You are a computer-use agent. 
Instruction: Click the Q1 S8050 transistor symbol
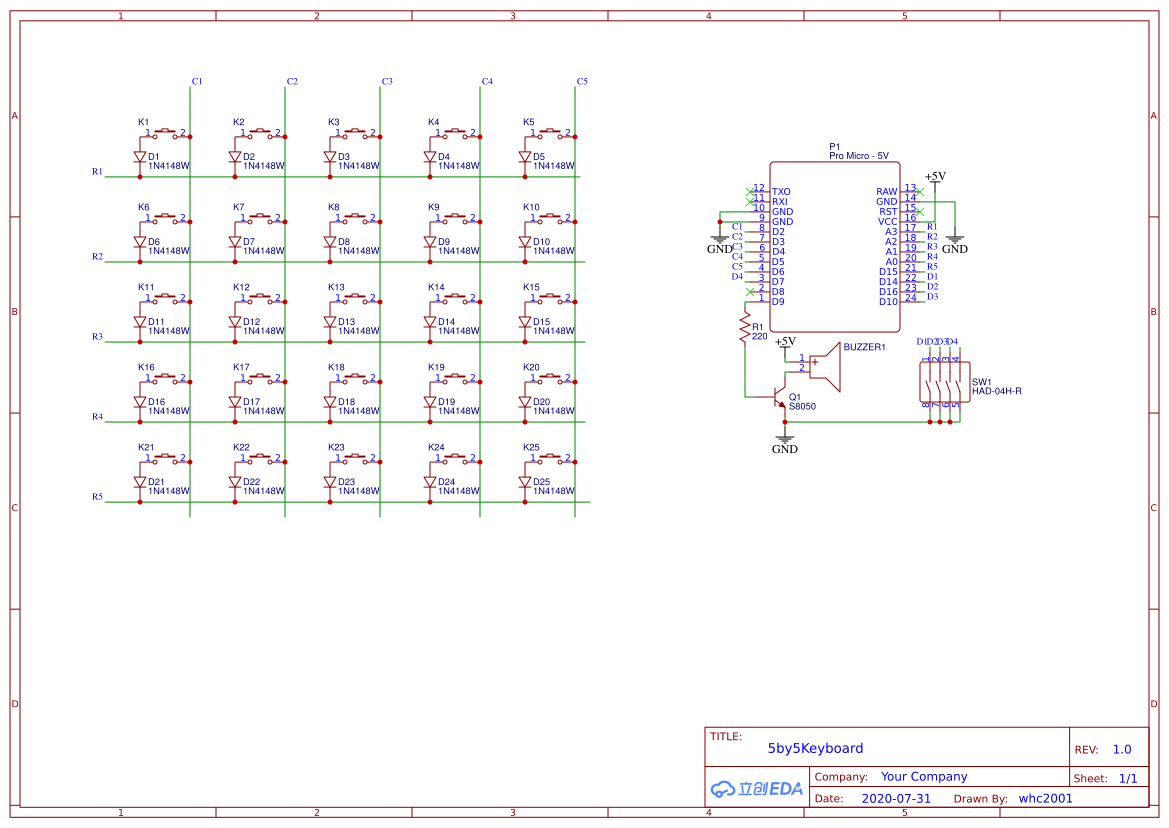(777, 397)
